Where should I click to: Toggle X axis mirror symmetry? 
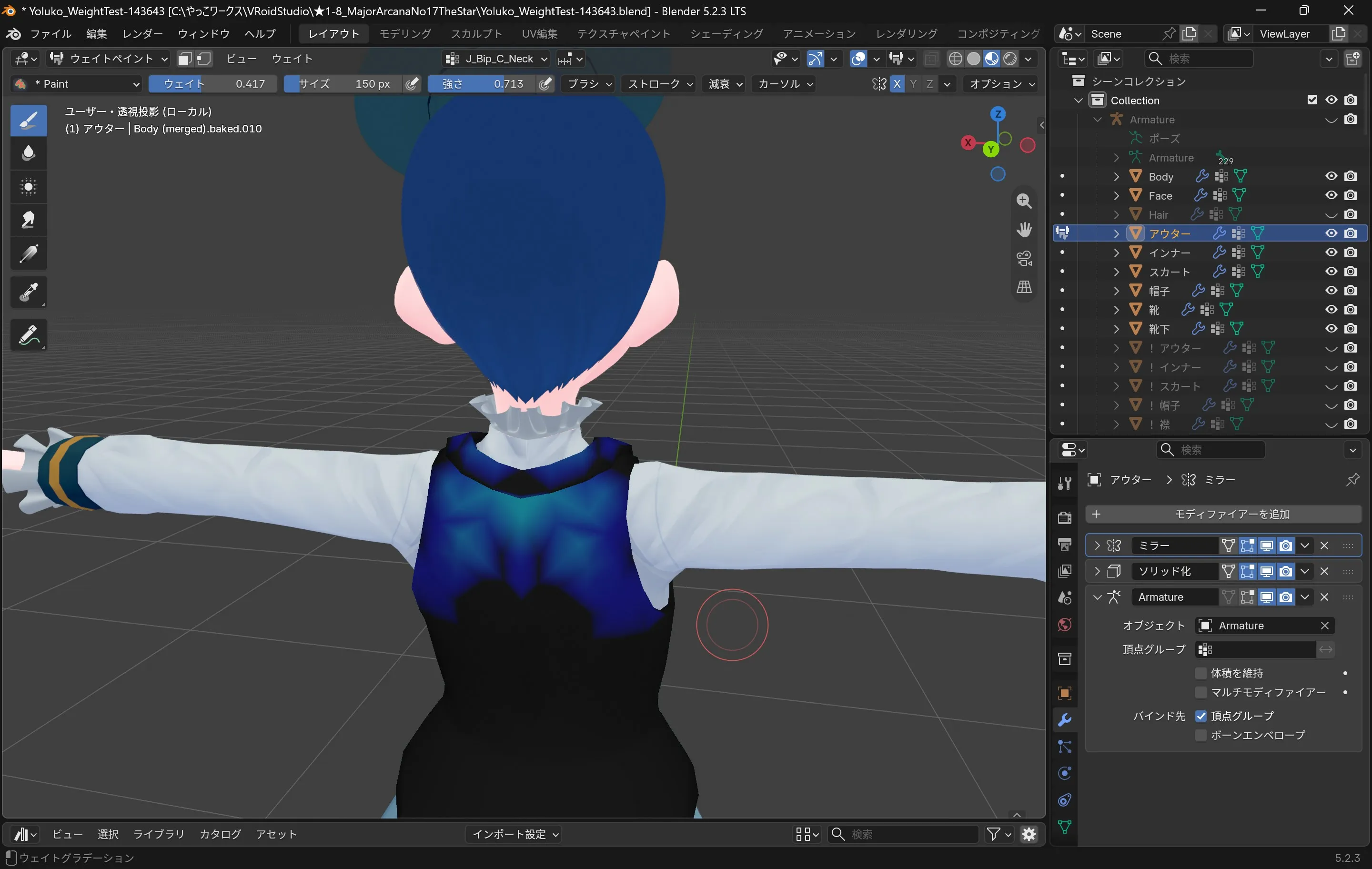pyautogui.click(x=897, y=84)
